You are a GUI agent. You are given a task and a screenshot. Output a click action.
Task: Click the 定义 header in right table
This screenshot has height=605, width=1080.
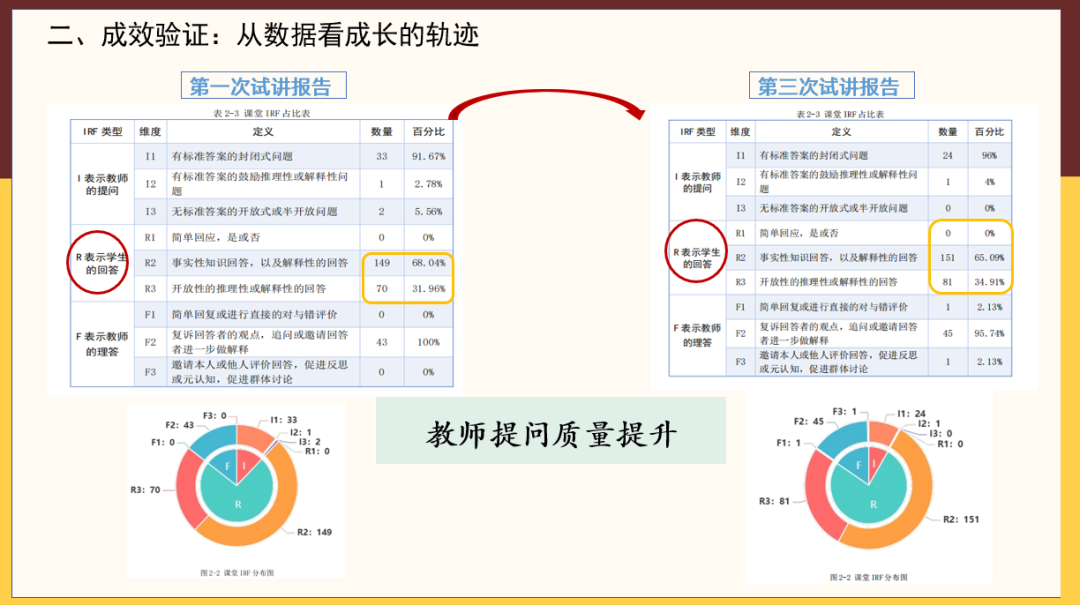(x=840, y=132)
